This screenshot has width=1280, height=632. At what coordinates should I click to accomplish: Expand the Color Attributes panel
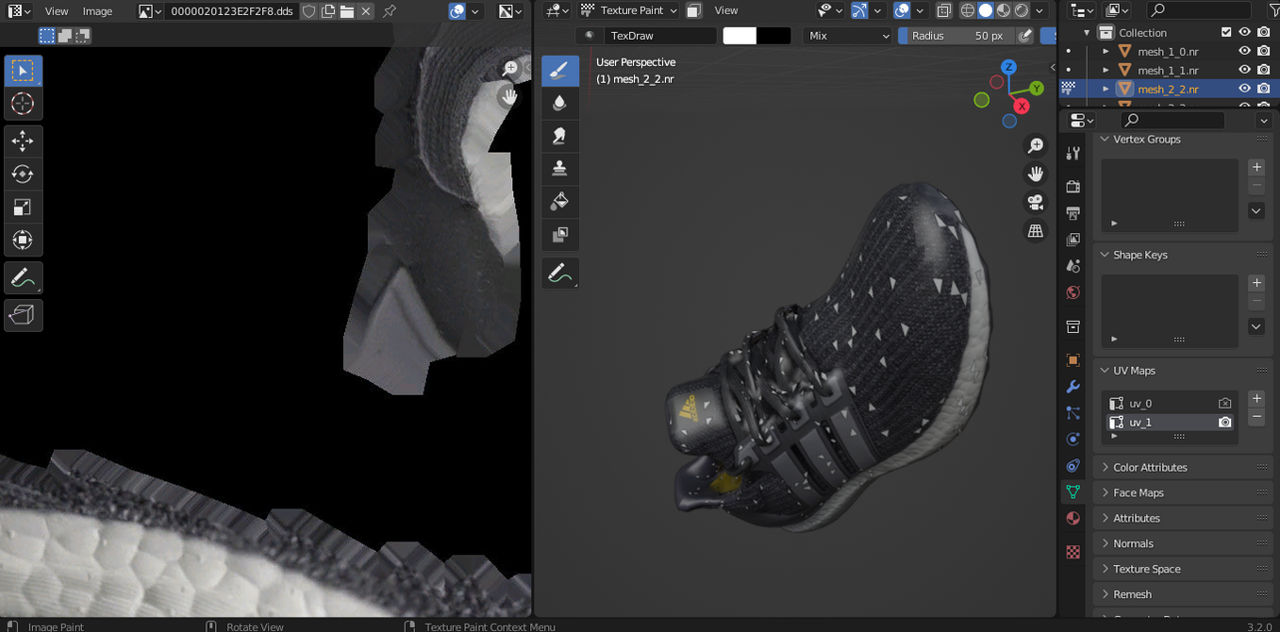[x=1150, y=467]
